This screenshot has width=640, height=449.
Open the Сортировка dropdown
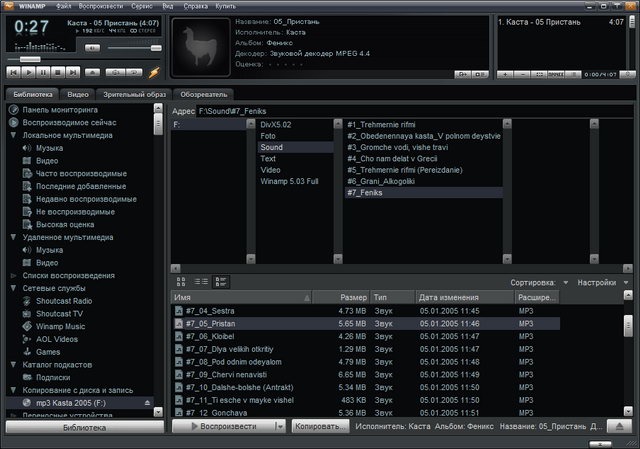tap(539, 282)
